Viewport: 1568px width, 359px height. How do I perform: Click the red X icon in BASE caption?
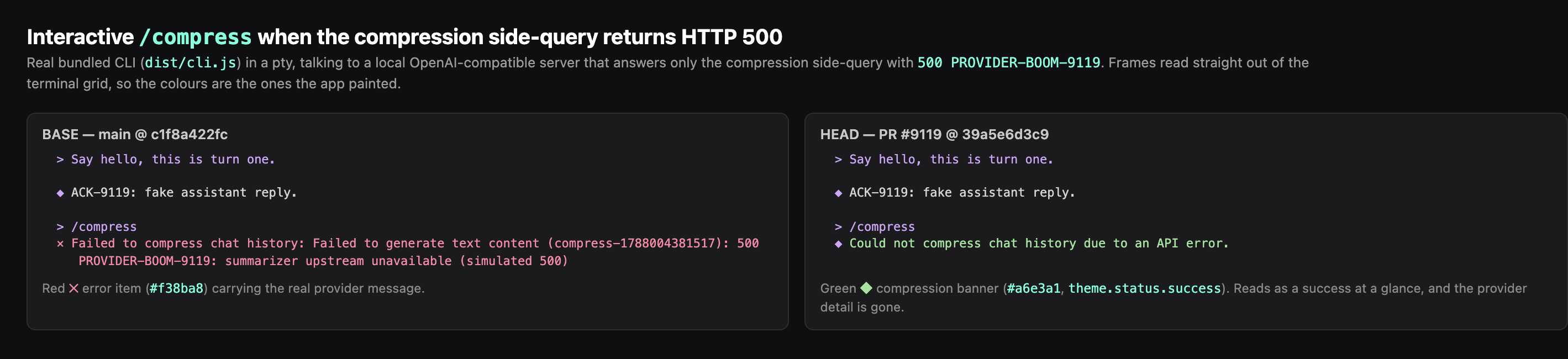(73, 288)
